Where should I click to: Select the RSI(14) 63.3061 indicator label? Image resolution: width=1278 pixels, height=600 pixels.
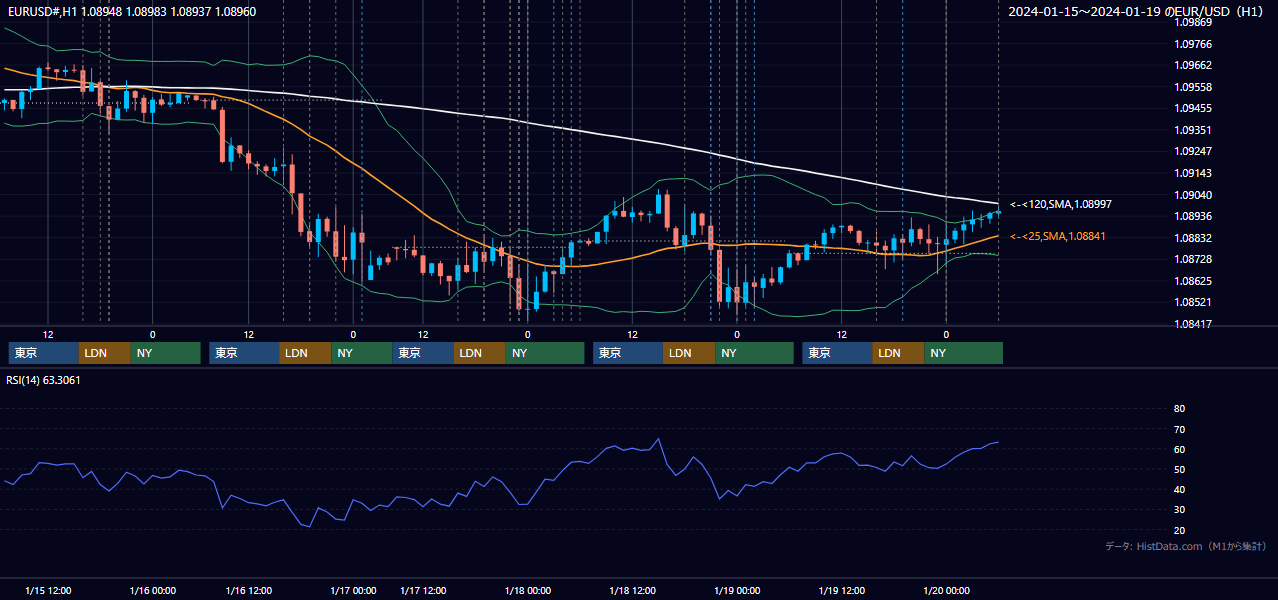[44, 380]
